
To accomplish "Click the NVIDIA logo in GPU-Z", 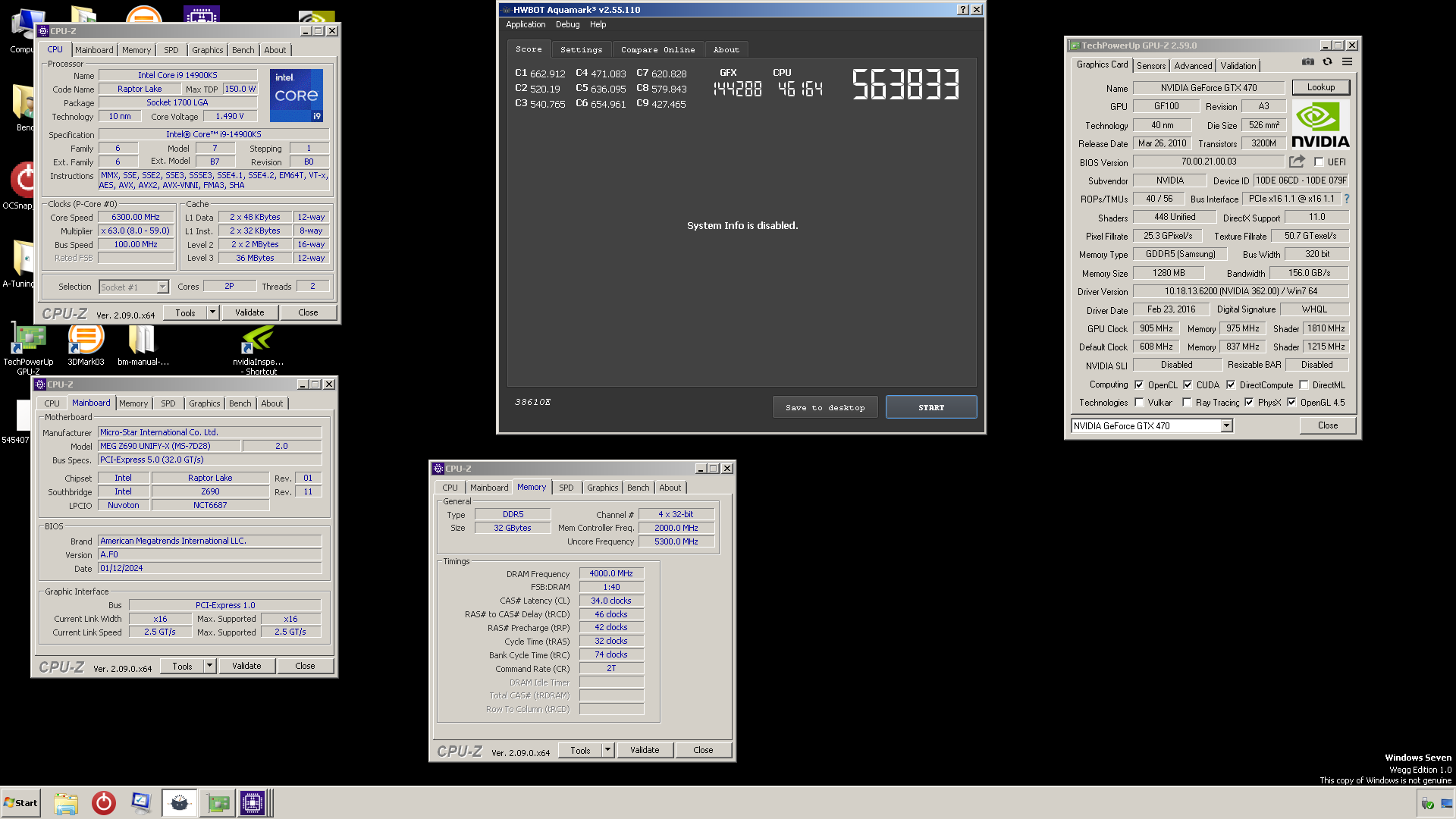I will [1320, 125].
